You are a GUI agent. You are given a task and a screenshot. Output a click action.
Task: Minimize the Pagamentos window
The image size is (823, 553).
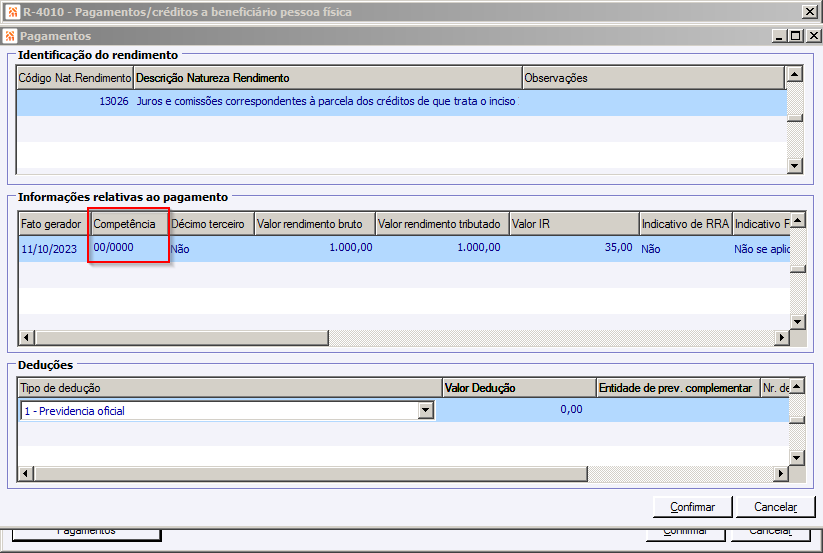[x=779, y=36]
